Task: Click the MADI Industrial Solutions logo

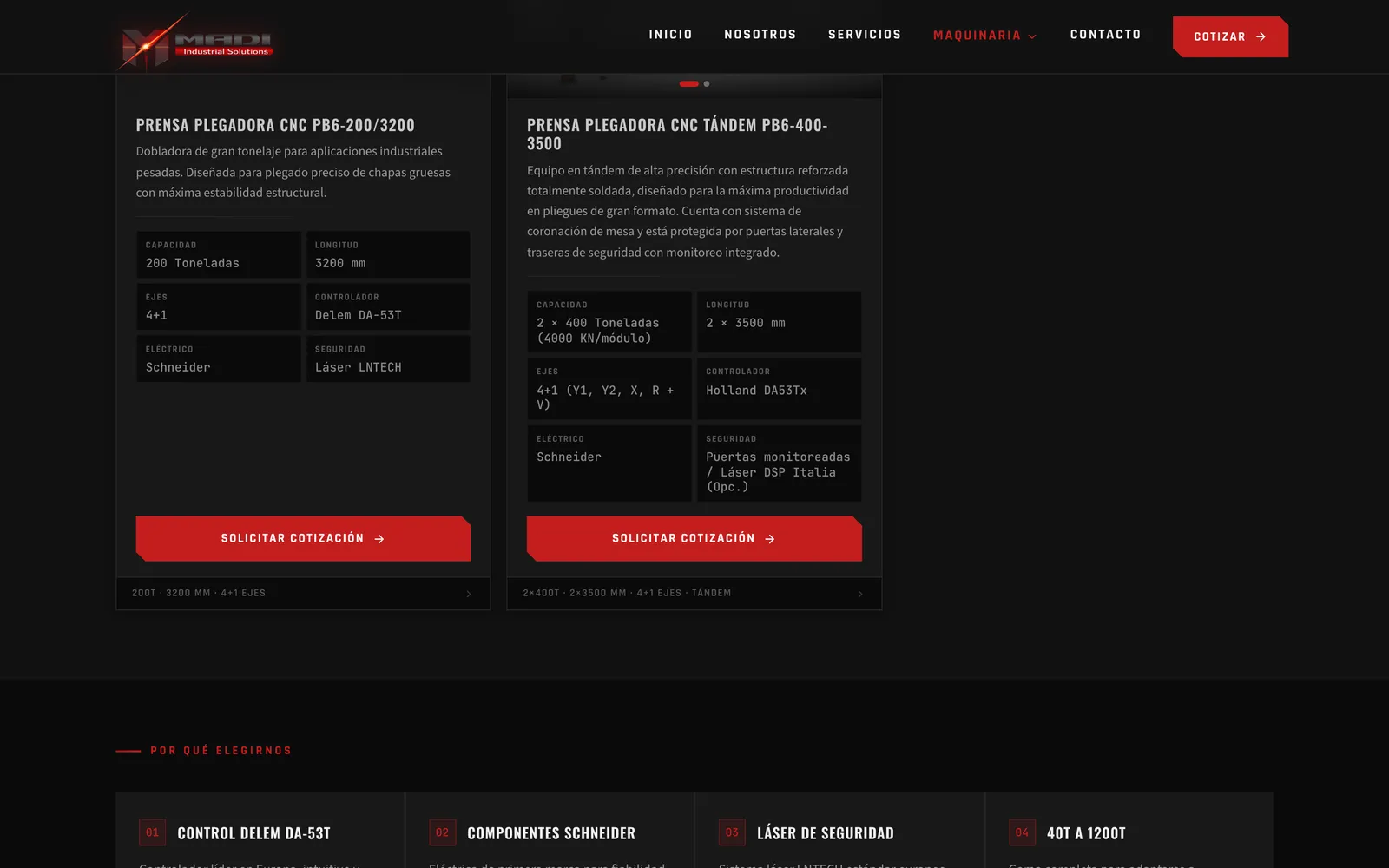Action: (196, 41)
